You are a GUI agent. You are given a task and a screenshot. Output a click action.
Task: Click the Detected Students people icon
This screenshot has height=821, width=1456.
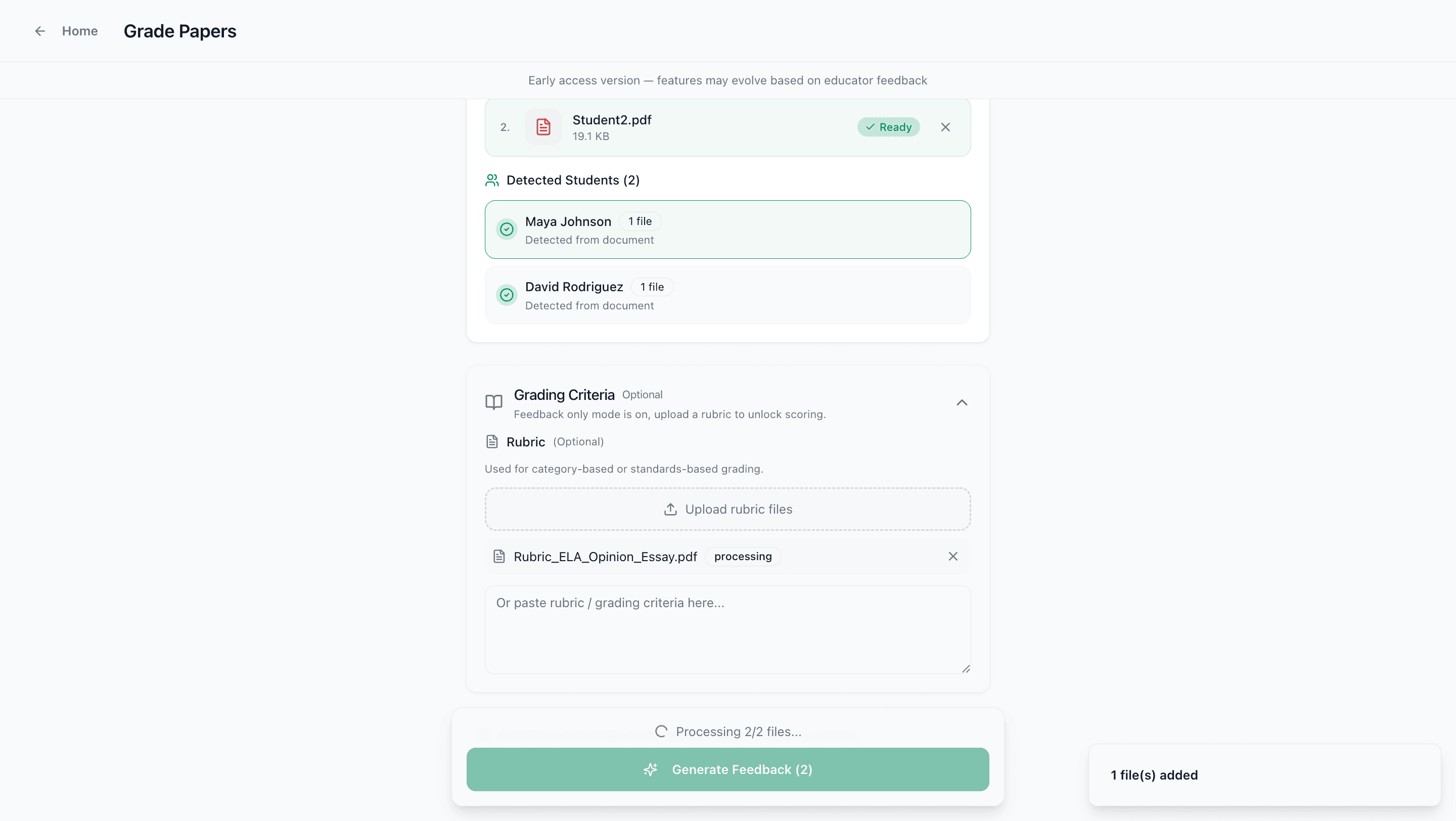click(x=491, y=179)
